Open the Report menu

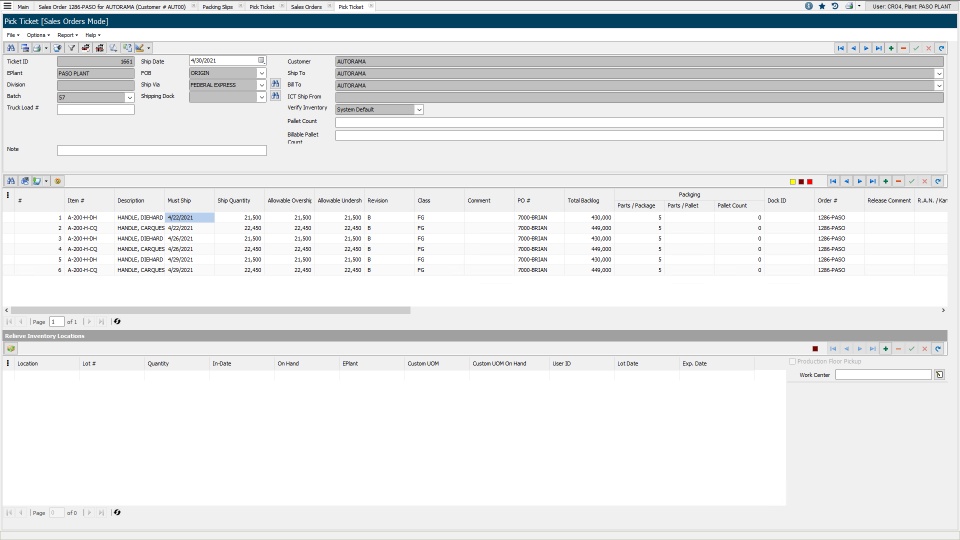point(67,35)
